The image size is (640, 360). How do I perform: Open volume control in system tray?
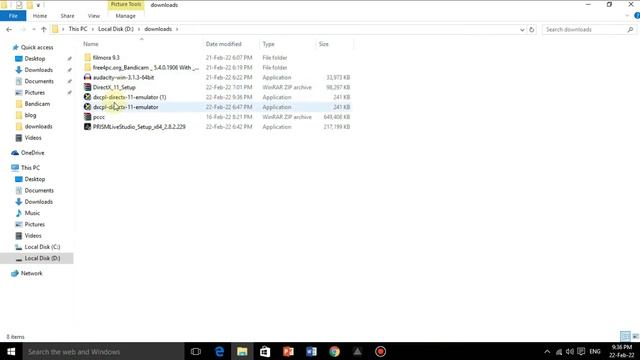(x=570, y=351)
